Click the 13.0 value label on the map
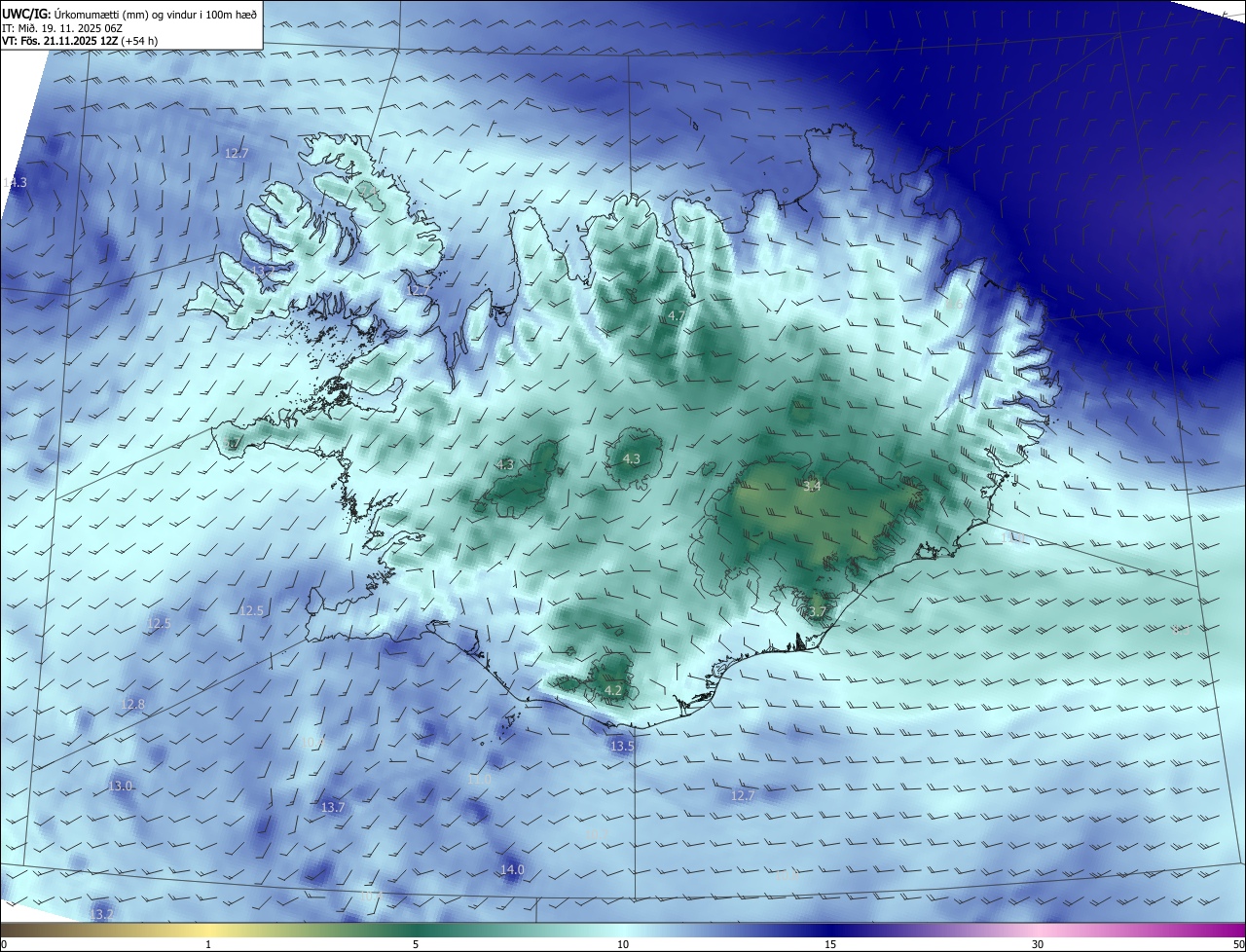Screen dimensions: 1246x952 [120, 786]
